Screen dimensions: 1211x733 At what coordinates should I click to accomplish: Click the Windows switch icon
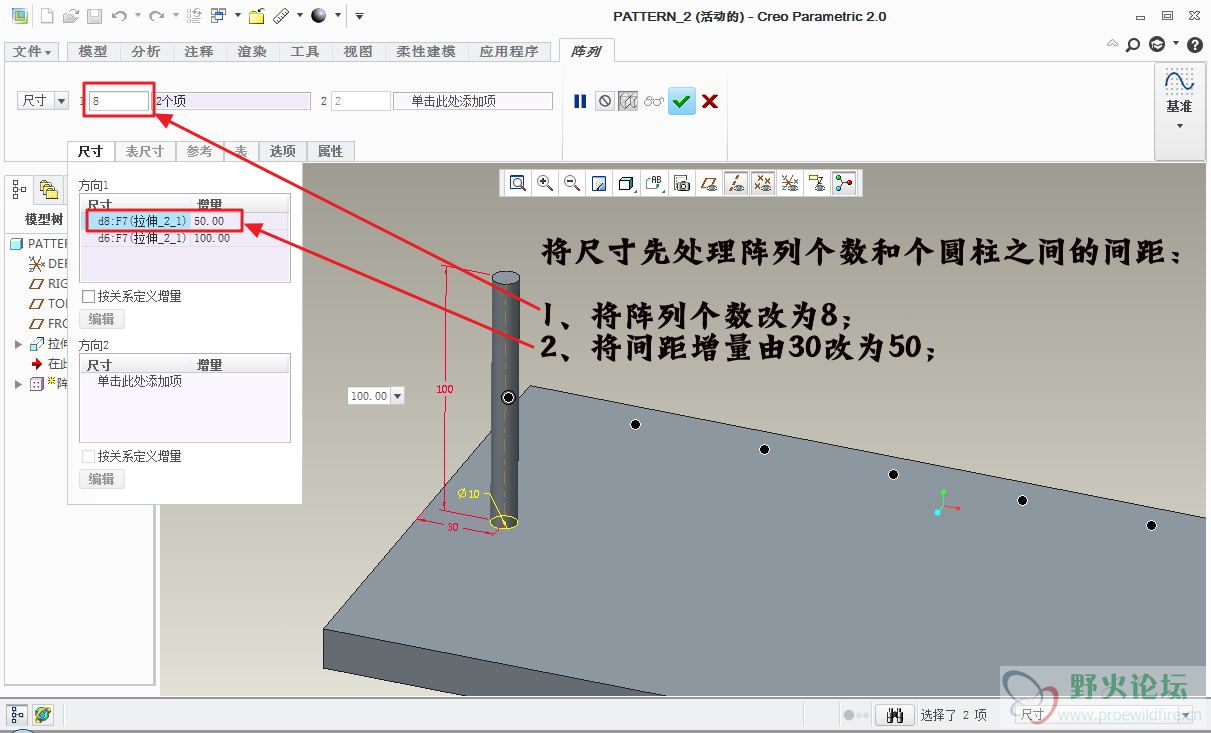tap(218, 16)
